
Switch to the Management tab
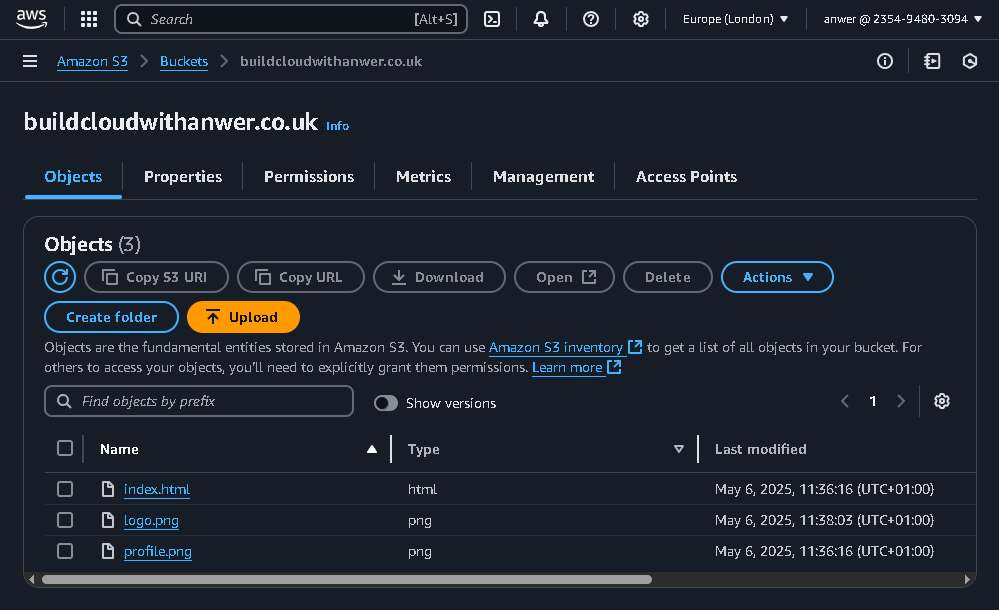pos(543,177)
